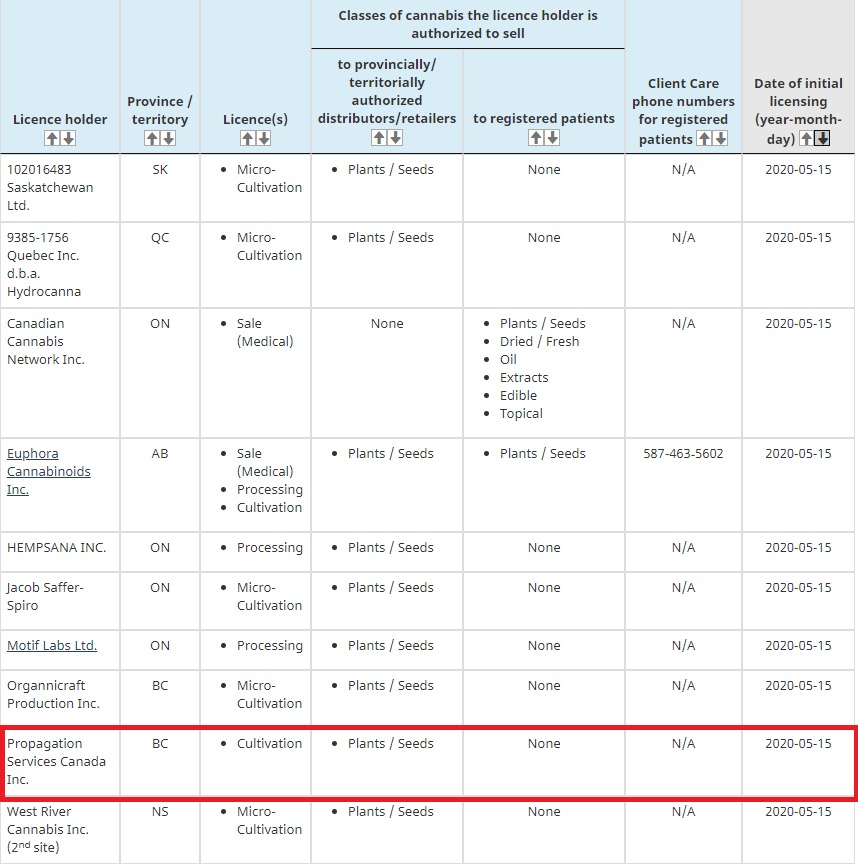This screenshot has width=858, height=866.
Task: Sort Date of initial licensing descending
Action: tap(822, 139)
